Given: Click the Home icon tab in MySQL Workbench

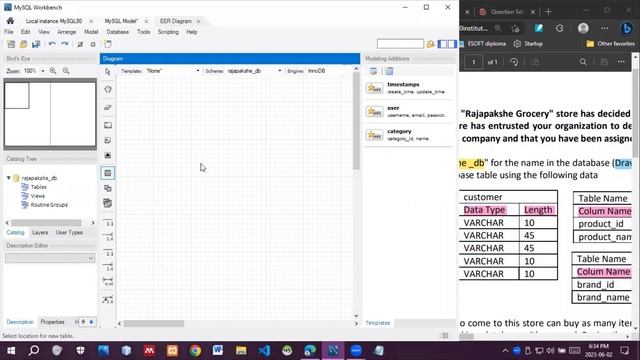Looking at the screenshot, I should tap(11, 21).
